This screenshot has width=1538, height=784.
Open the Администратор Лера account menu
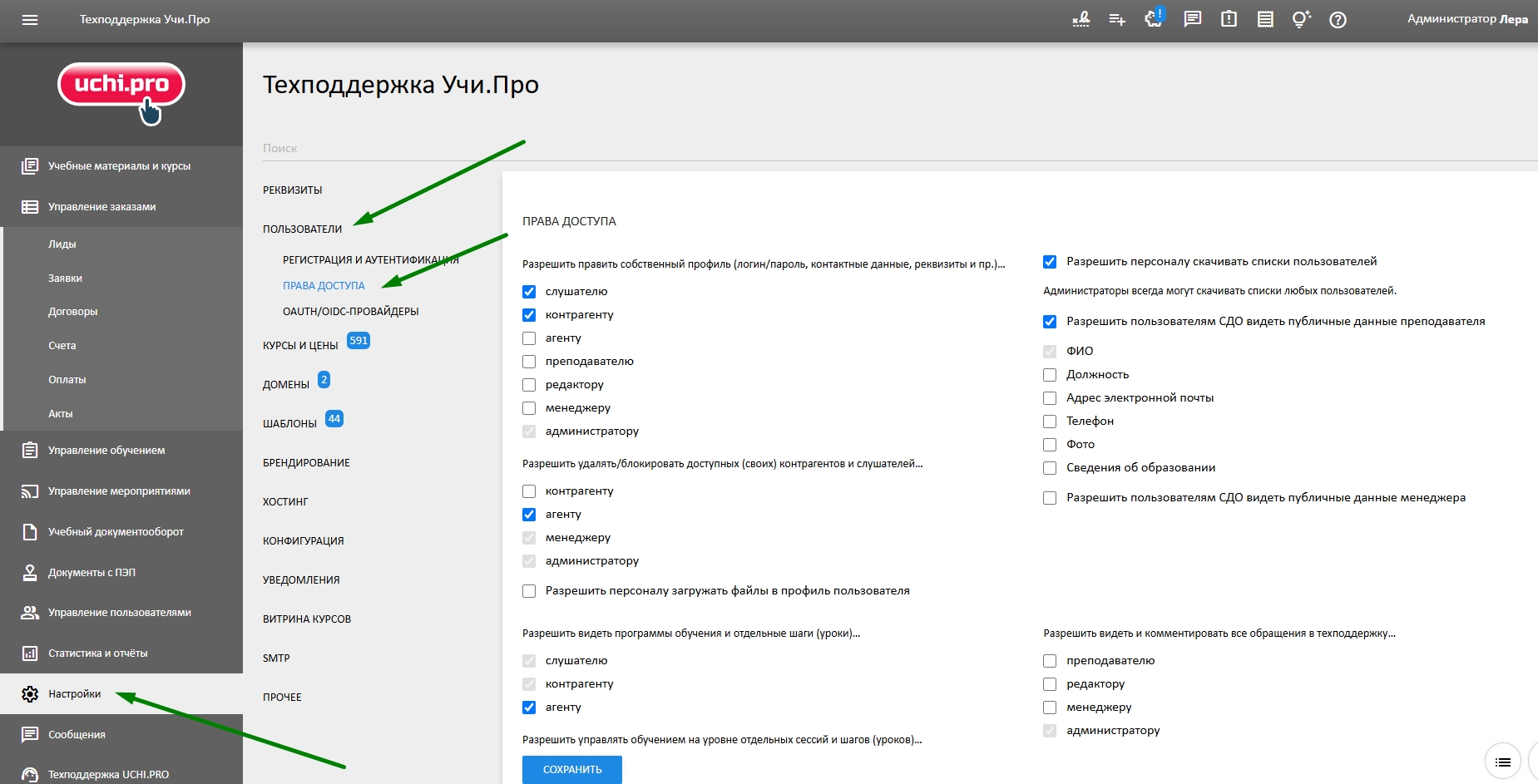(x=1467, y=19)
